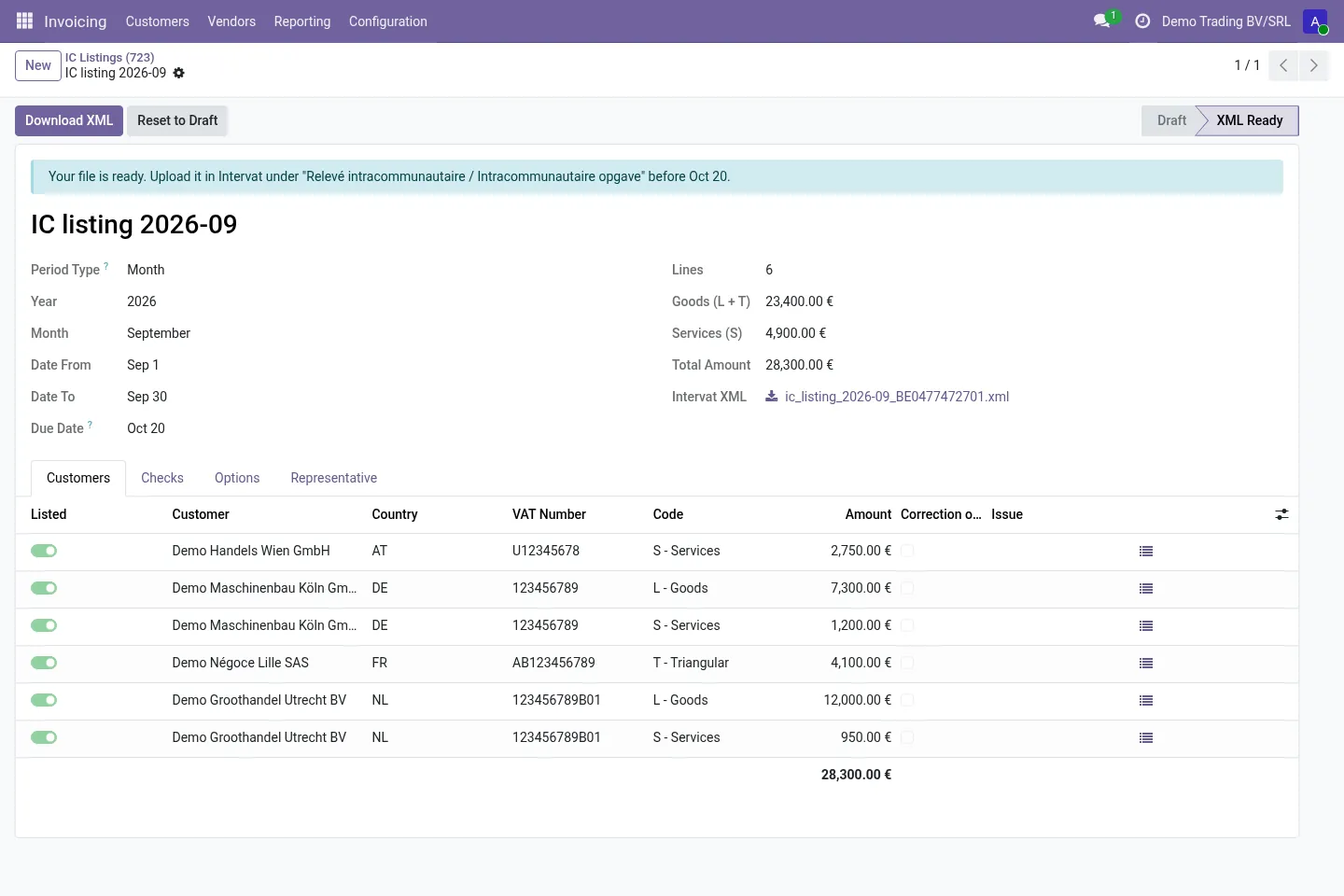Open the apps grid menu
The height and width of the screenshot is (896, 1344).
tap(25, 21)
